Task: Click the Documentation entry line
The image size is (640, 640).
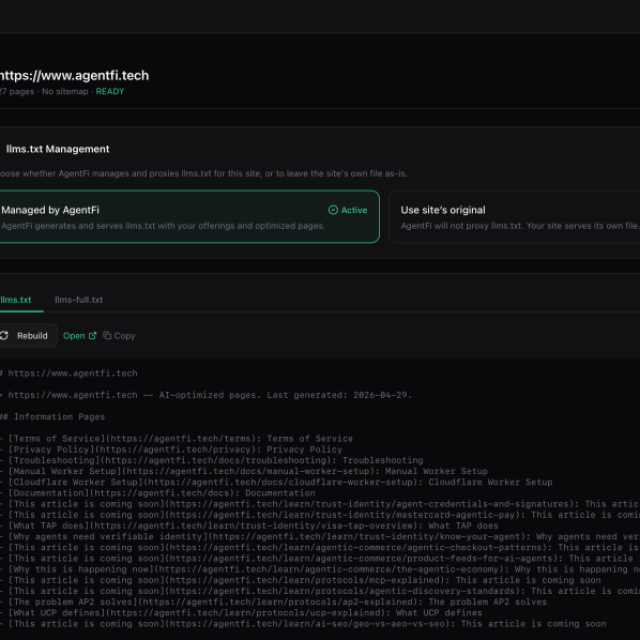Action: pyautogui.click(x=158, y=493)
